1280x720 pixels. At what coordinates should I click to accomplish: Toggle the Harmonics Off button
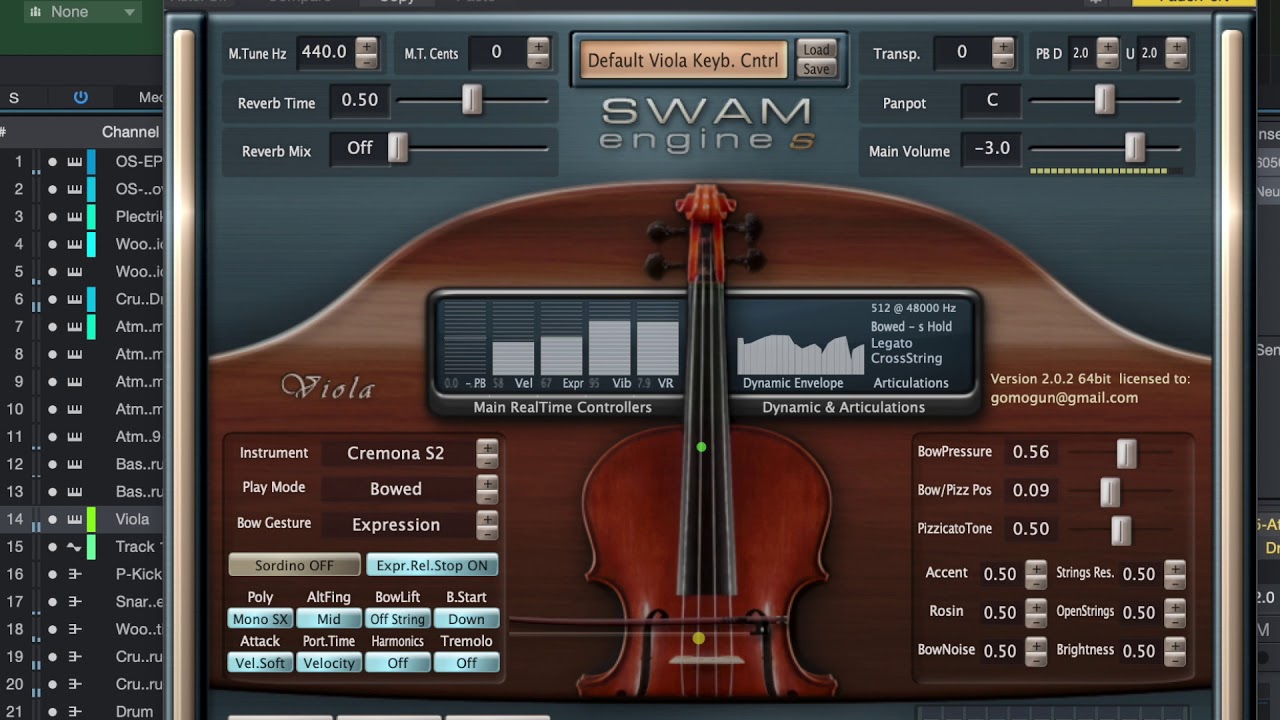398,663
